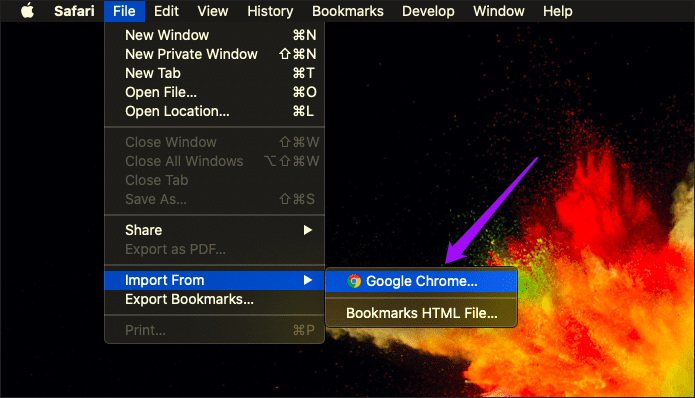Open the Safari application menu
This screenshot has height=398, width=695.
74,11
